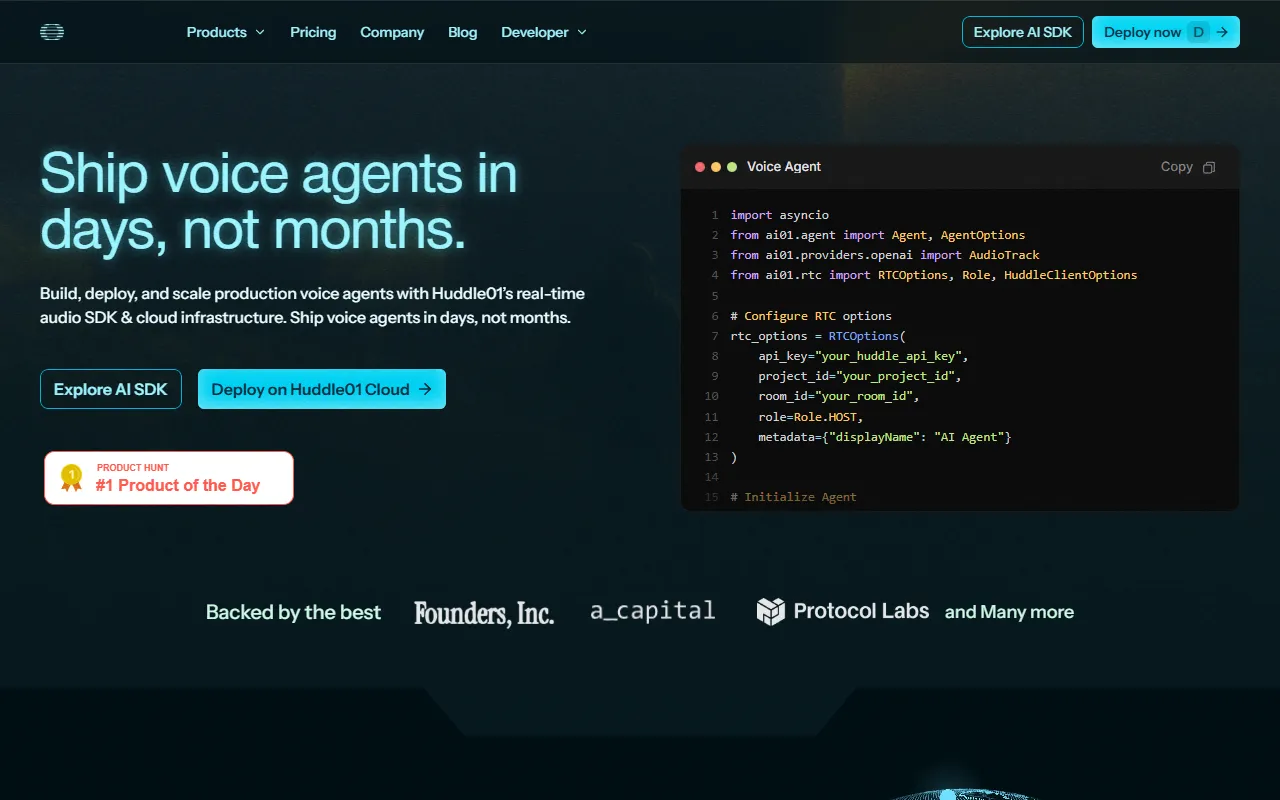This screenshot has height=800, width=1280.
Task: Expand the Products dropdown menu
Action: pyautogui.click(x=226, y=32)
